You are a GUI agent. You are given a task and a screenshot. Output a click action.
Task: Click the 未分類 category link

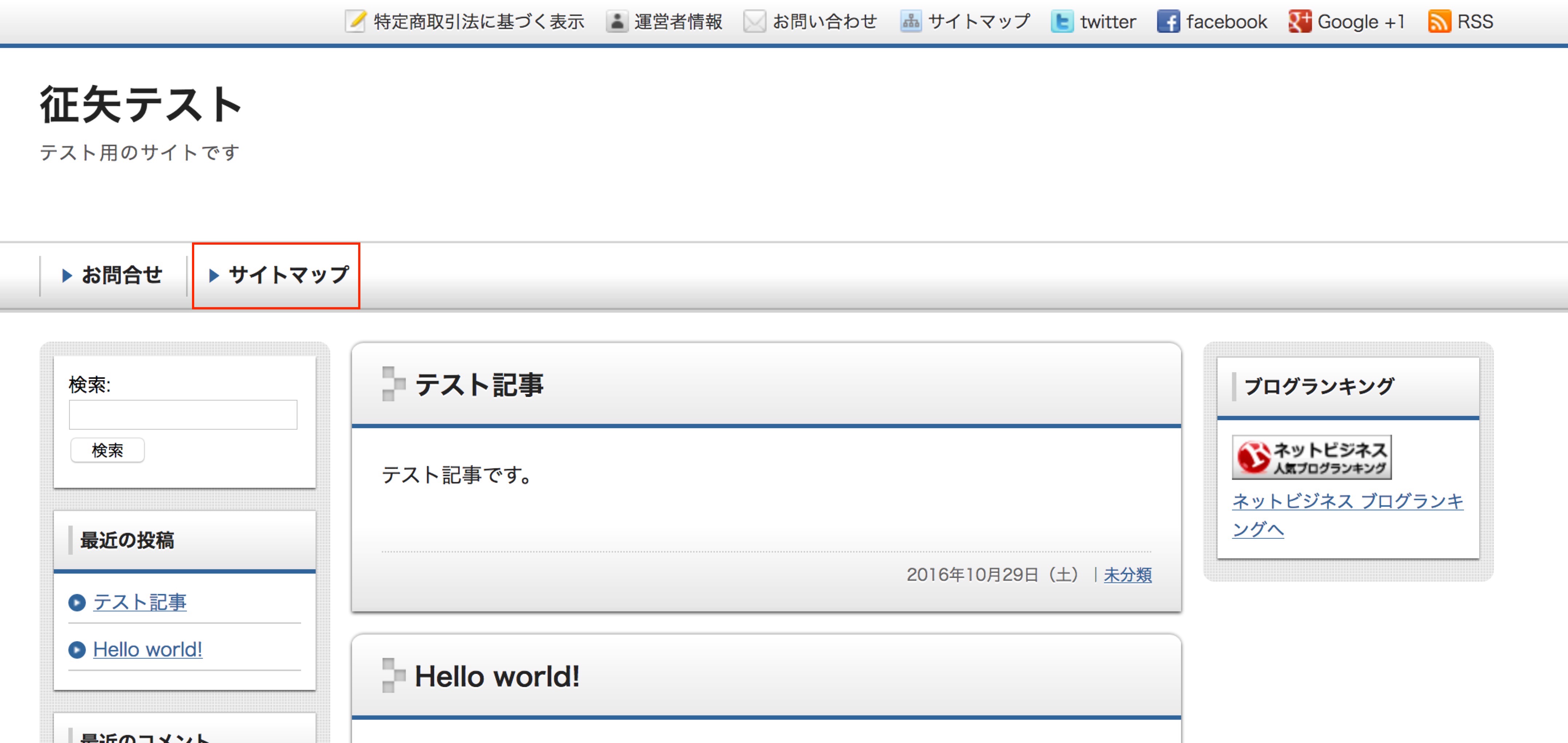pos(1127,574)
